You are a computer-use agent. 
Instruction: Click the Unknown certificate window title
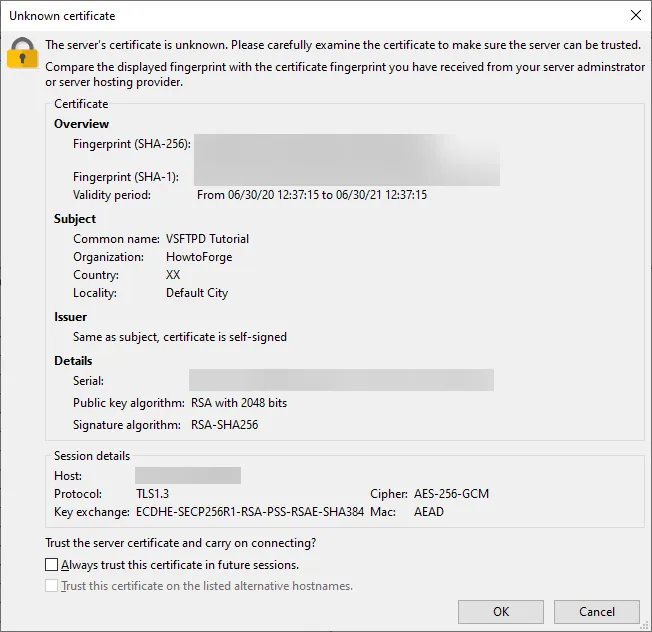[62, 16]
